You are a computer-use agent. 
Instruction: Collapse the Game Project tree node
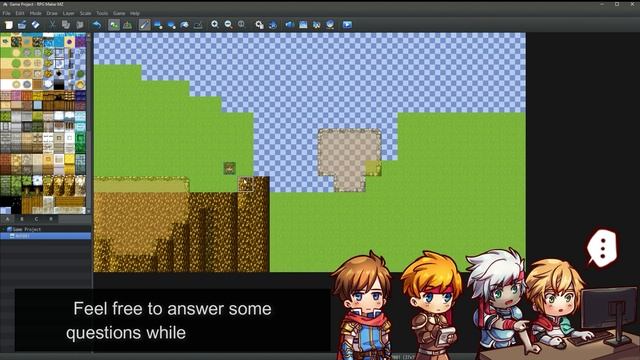[x=4, y=229]
